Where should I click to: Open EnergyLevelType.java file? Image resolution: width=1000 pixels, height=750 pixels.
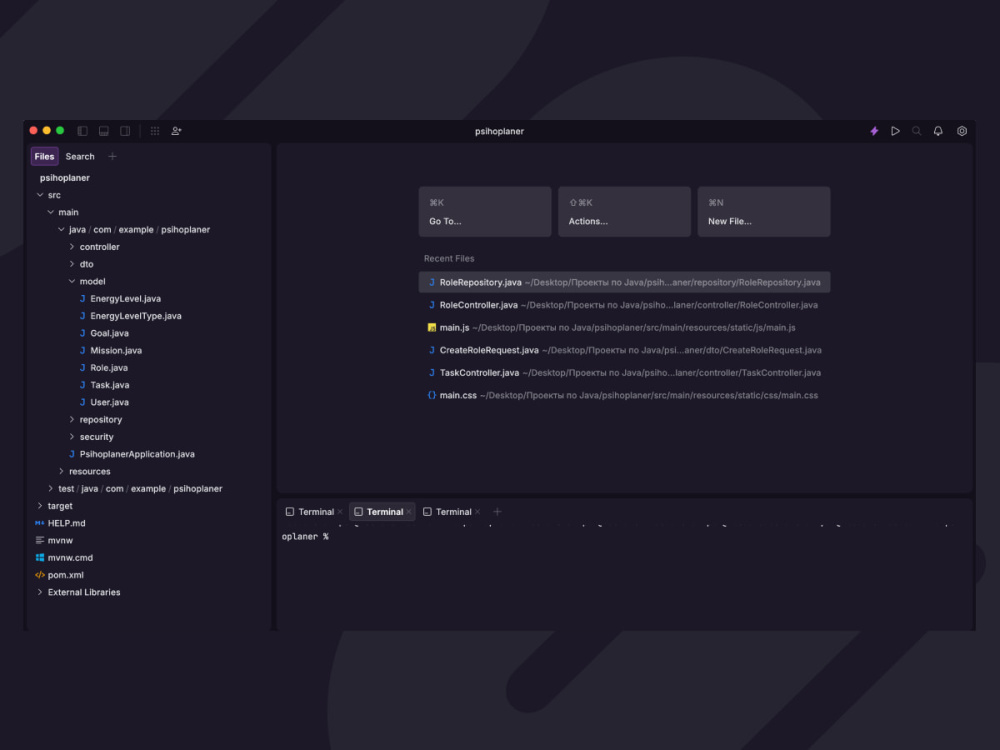[135, 316]
